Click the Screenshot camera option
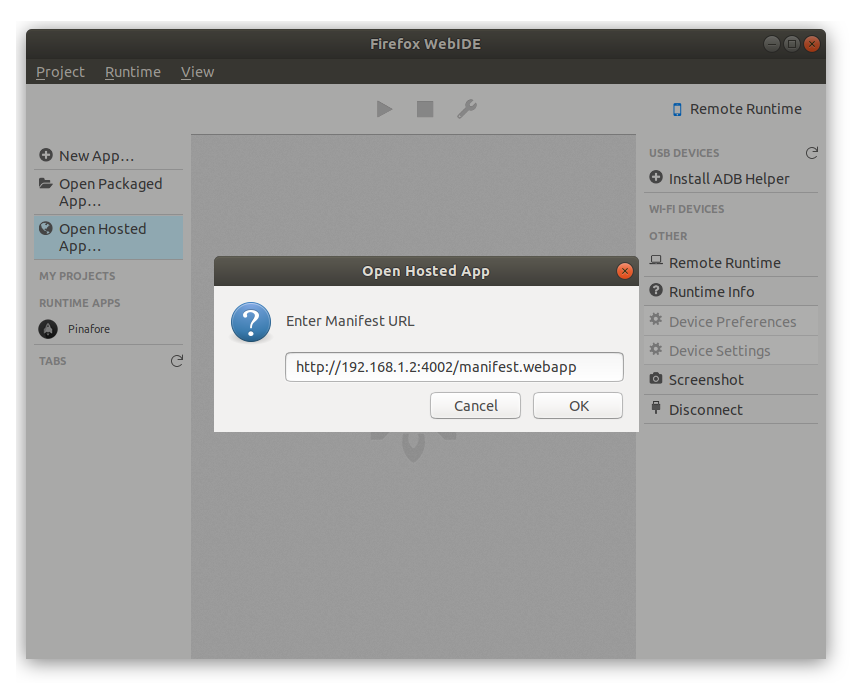Viewport: 855px width, 683px height. pyautogui.click(x=706, y=380)
